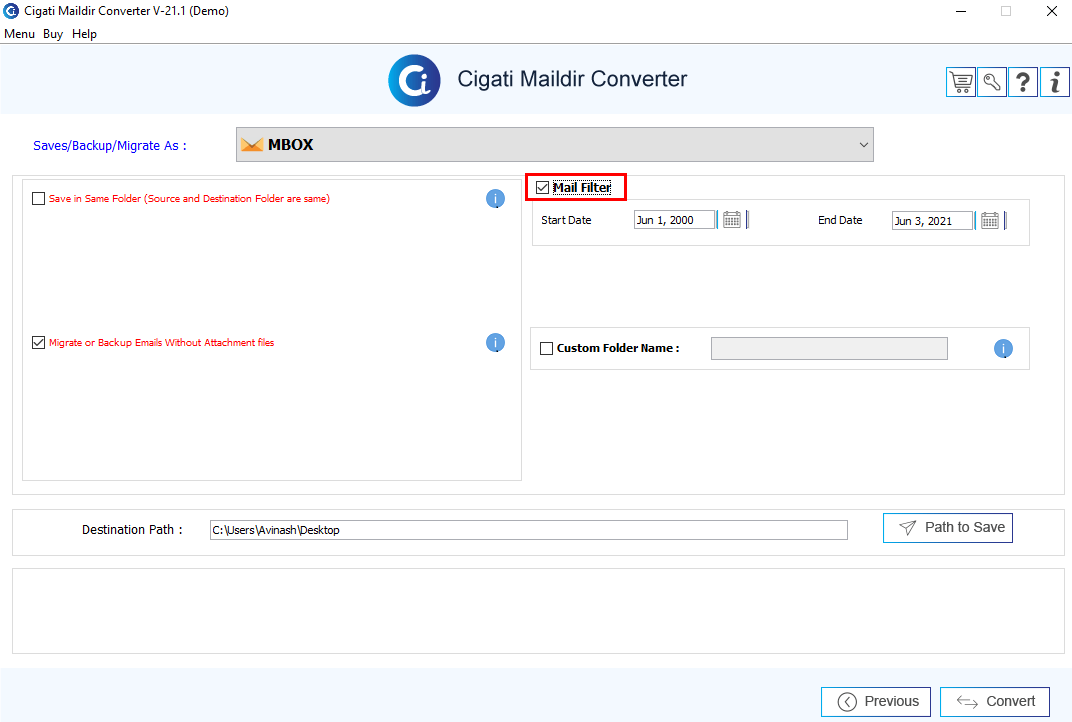Click the about info icon in header
This screenshot has width=1072, height=722.
click(1055, 83)
